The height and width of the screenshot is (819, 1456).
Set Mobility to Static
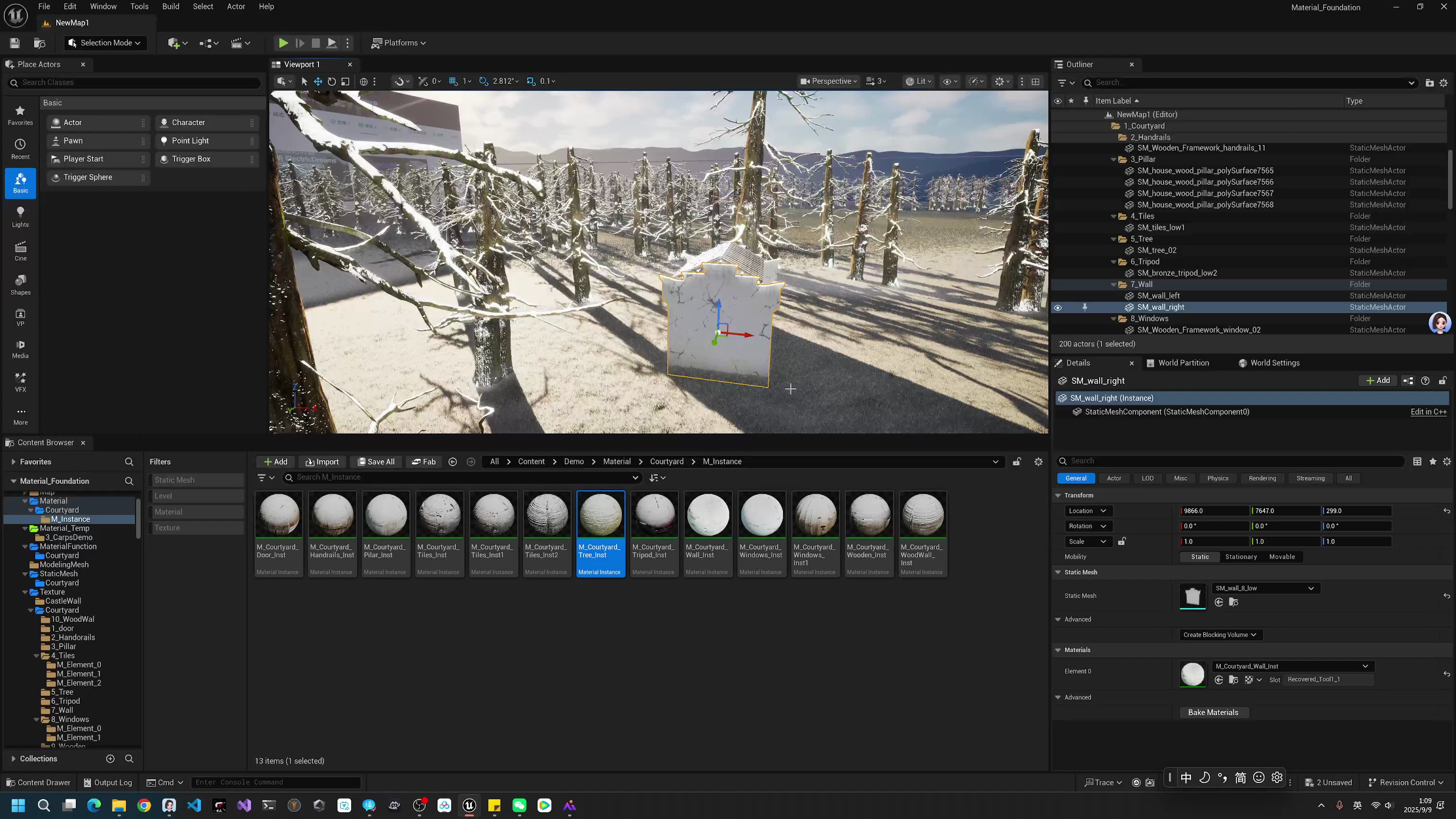(1200, 557)
